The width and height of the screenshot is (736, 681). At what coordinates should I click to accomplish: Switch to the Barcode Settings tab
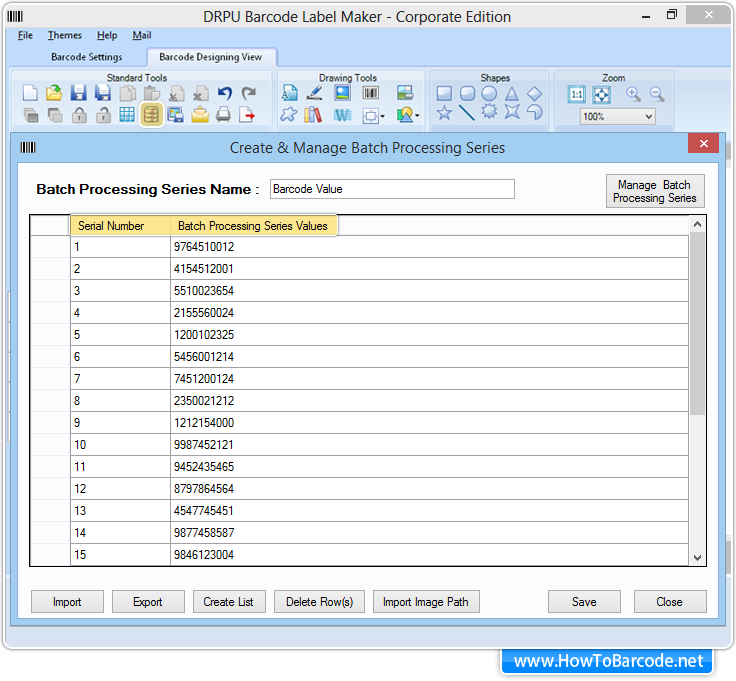[87, 57]
